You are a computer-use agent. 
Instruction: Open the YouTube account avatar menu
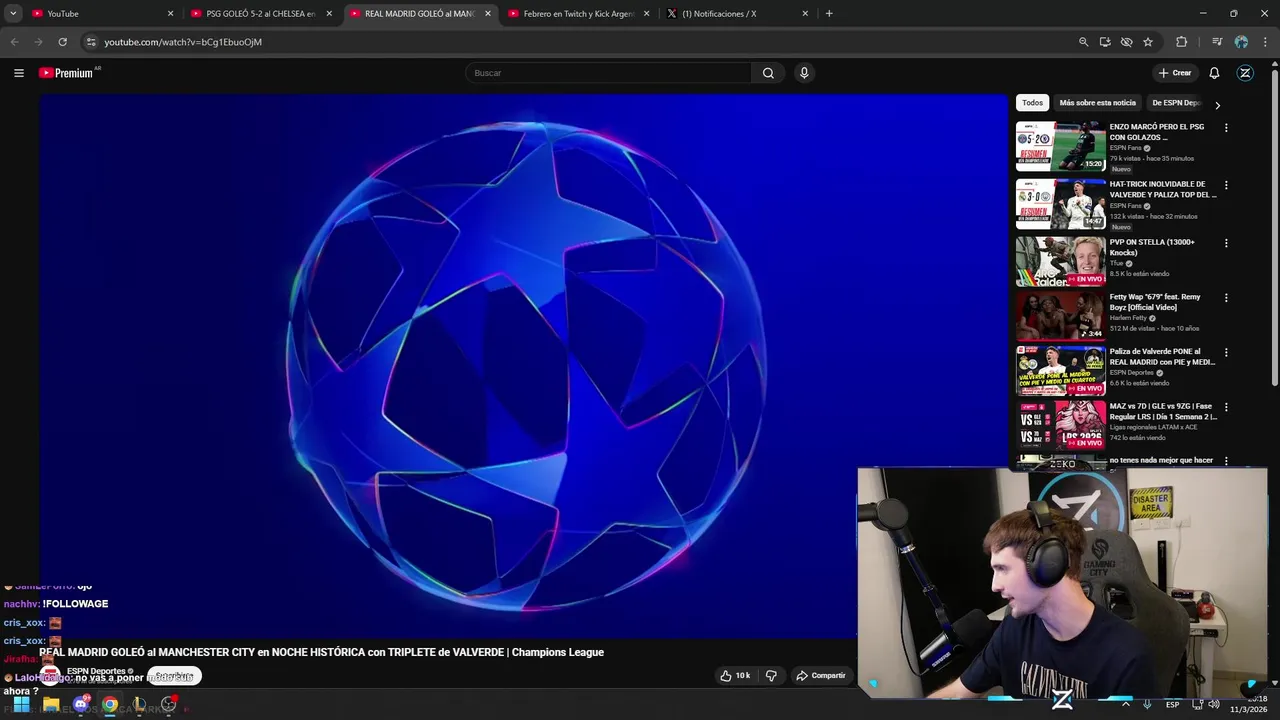pyautogui.click(x=1245, y=73)
